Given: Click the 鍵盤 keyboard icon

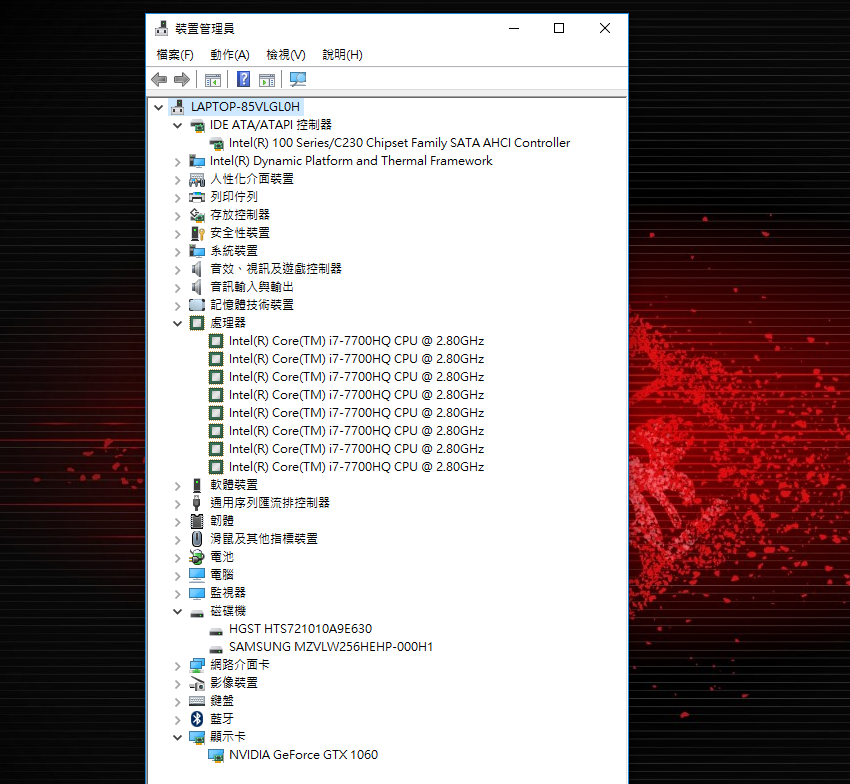Looking at the screenshot, I should click(x=197, y=701).
